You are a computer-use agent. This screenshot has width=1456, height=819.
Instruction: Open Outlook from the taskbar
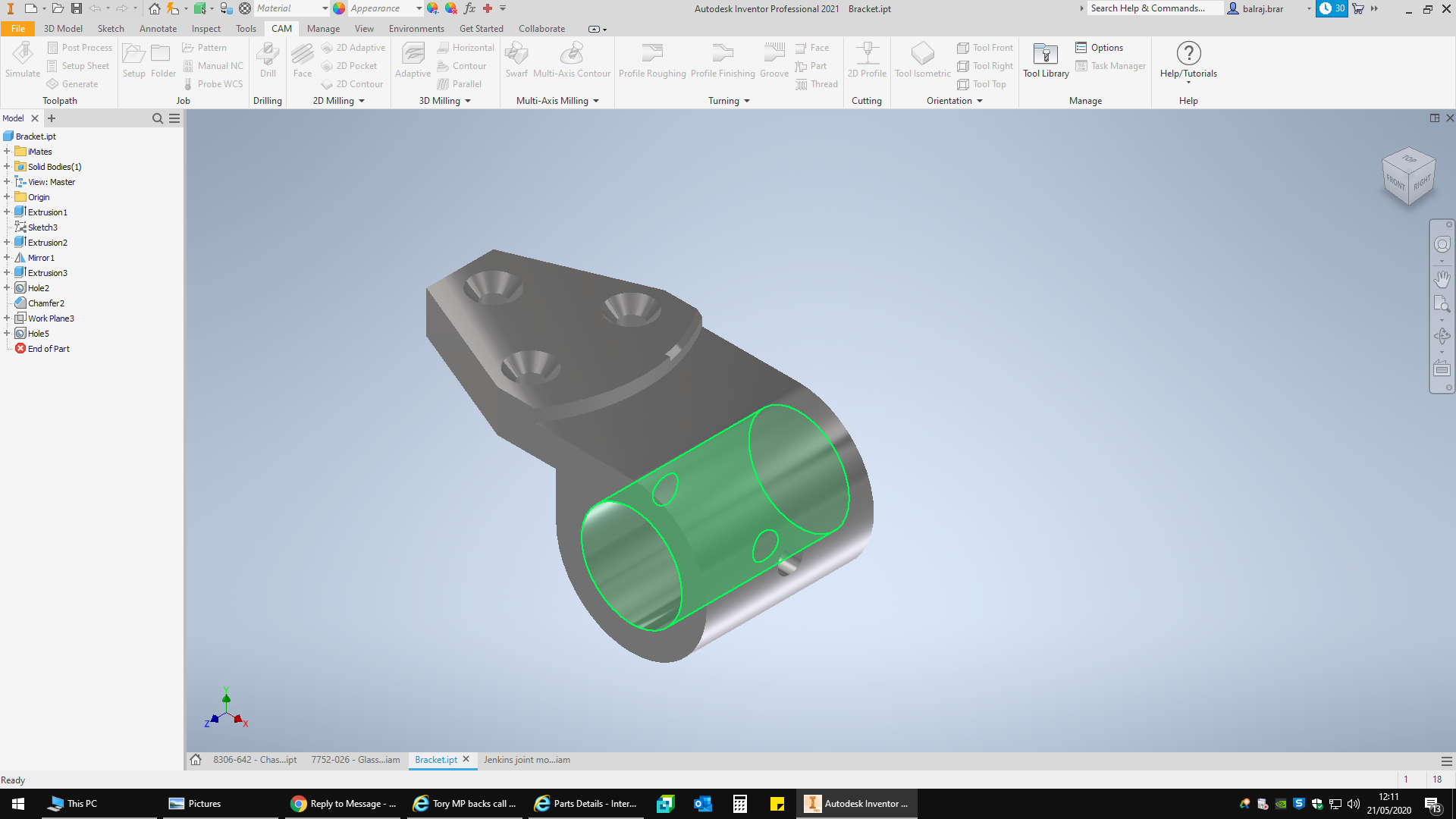pyautogui.click(x=702, y=804)
